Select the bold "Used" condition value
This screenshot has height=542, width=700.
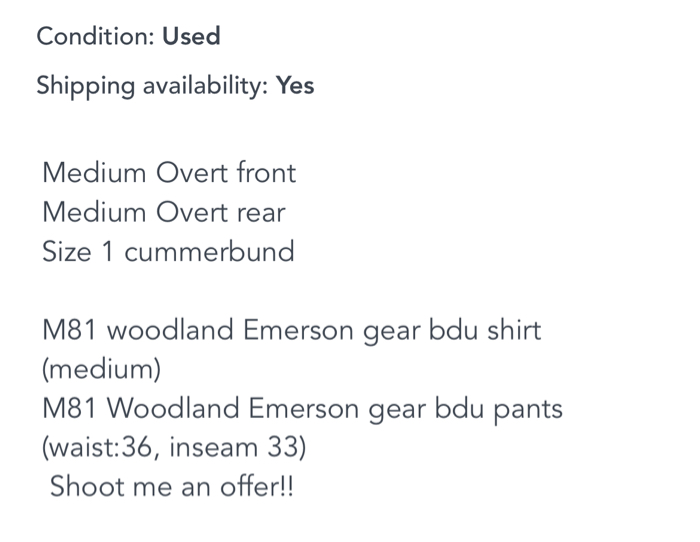[x=191, y=37]
